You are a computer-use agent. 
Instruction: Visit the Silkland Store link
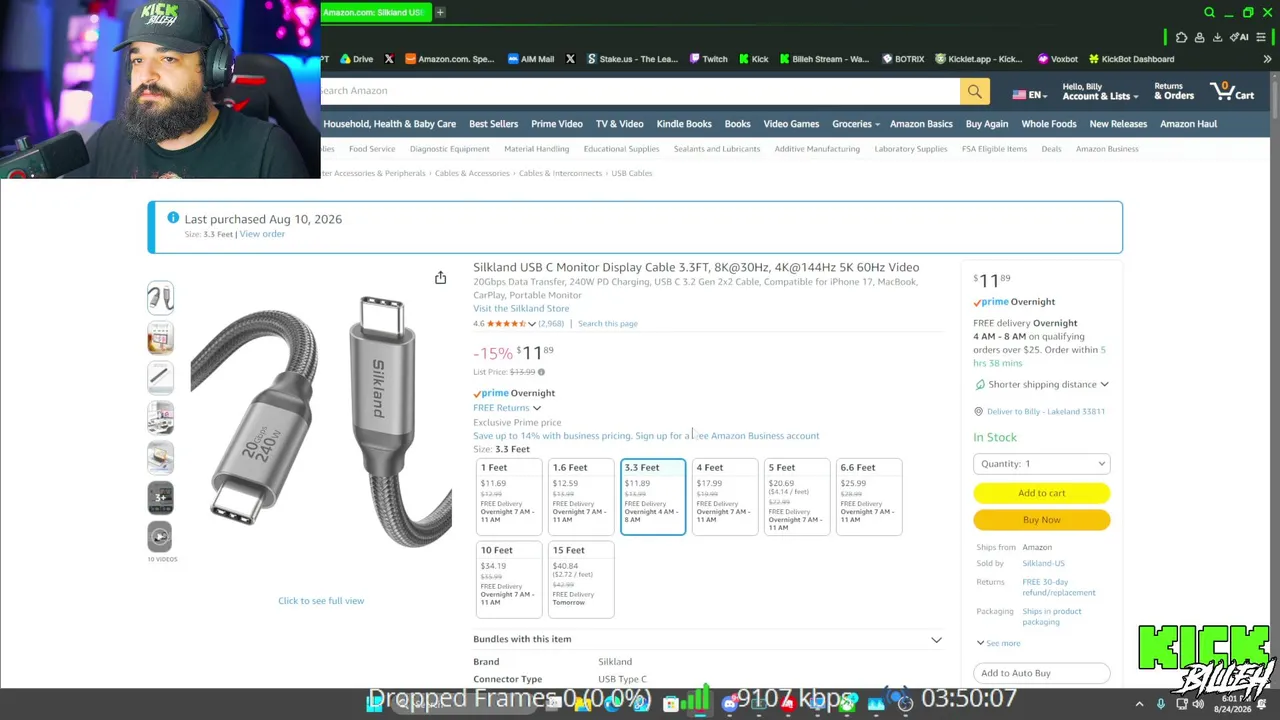click(x=521, y=308)
